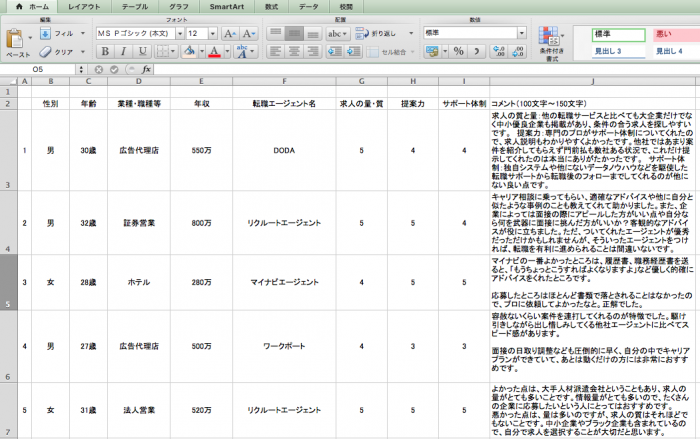Apply percent style with % button
Image resolution: width=700 pixels, height=439 pixels.
458,51
